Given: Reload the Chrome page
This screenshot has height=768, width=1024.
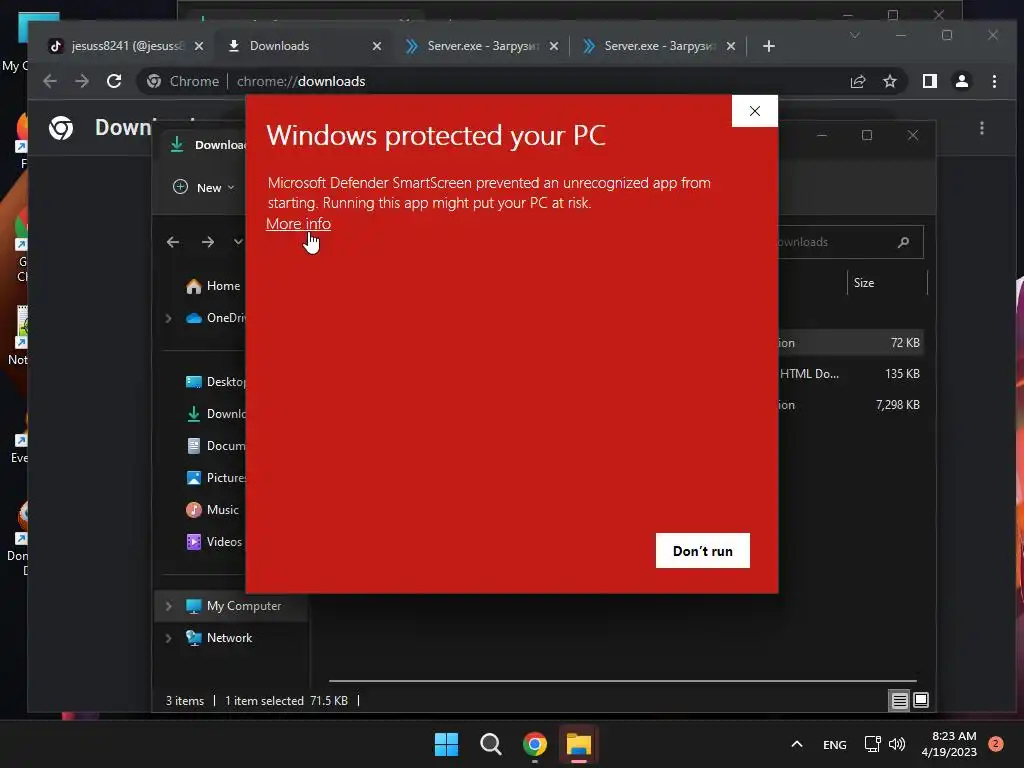Looking at the screenshot, I should click(114, 81).
